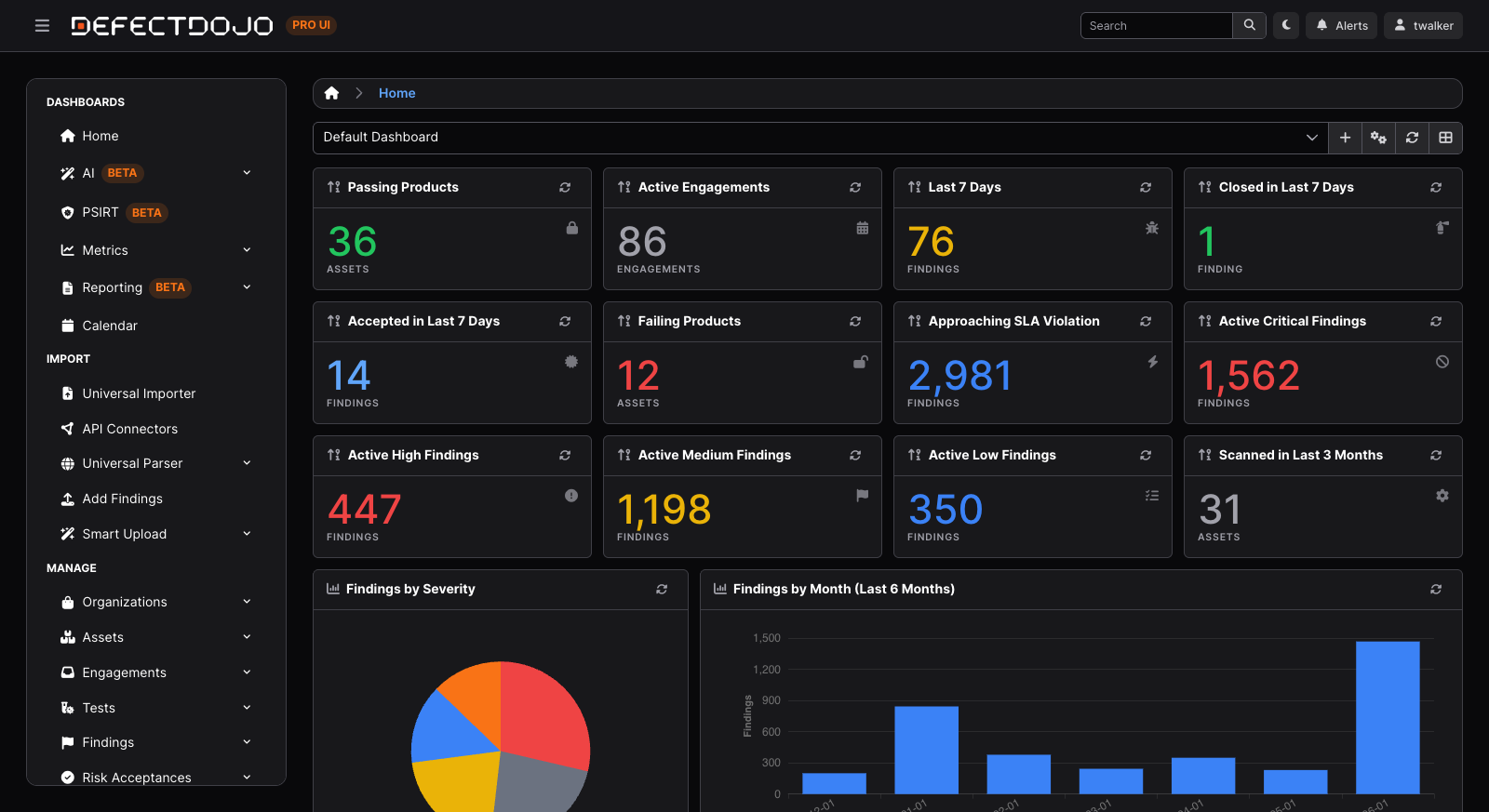1489x812 pixels.
Task: Open the 2,981 SLA findings count
Action: (x=960, y=376)
